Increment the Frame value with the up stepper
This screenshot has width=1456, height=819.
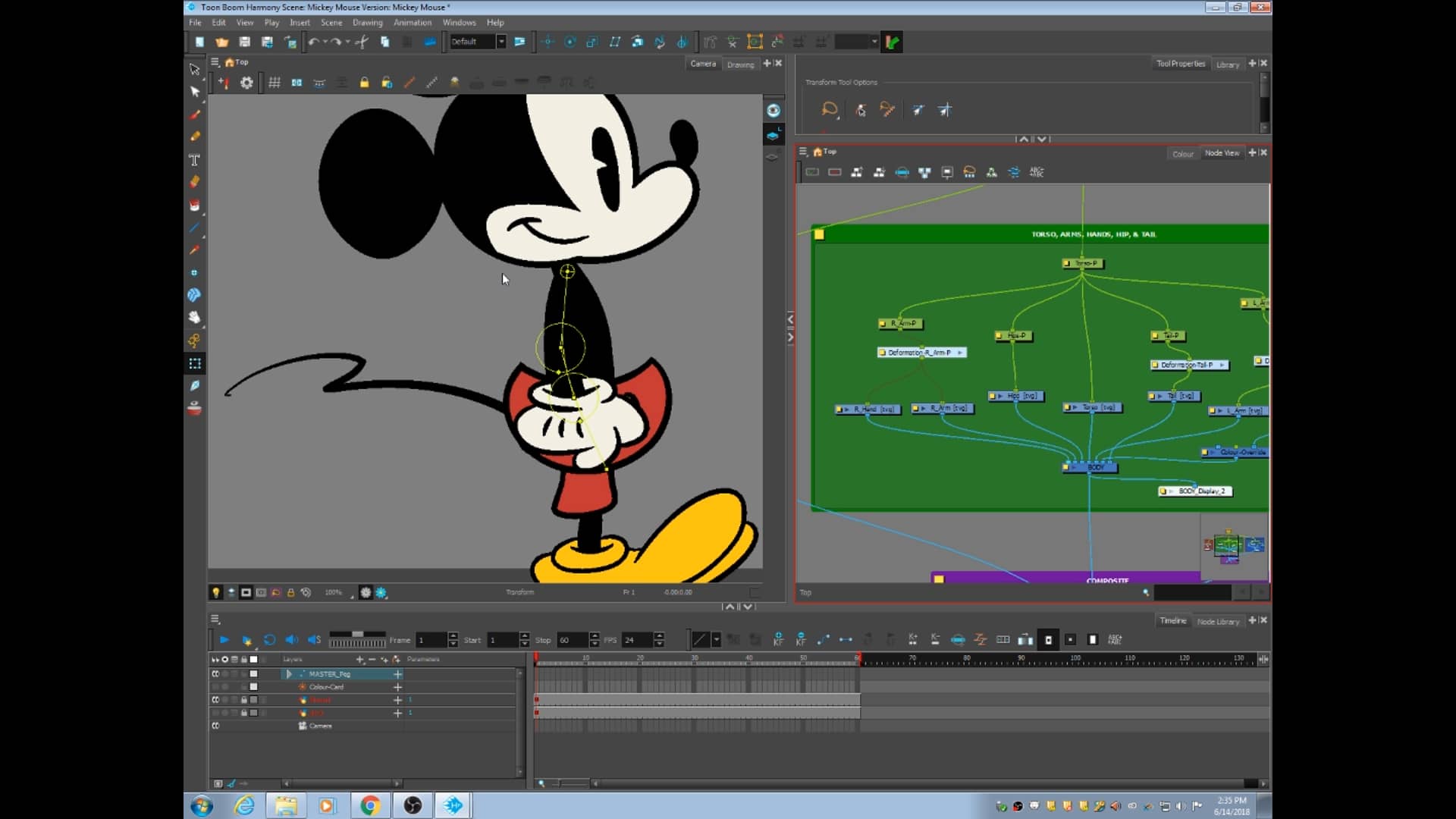pyautogui.click(x=452, y=636)
